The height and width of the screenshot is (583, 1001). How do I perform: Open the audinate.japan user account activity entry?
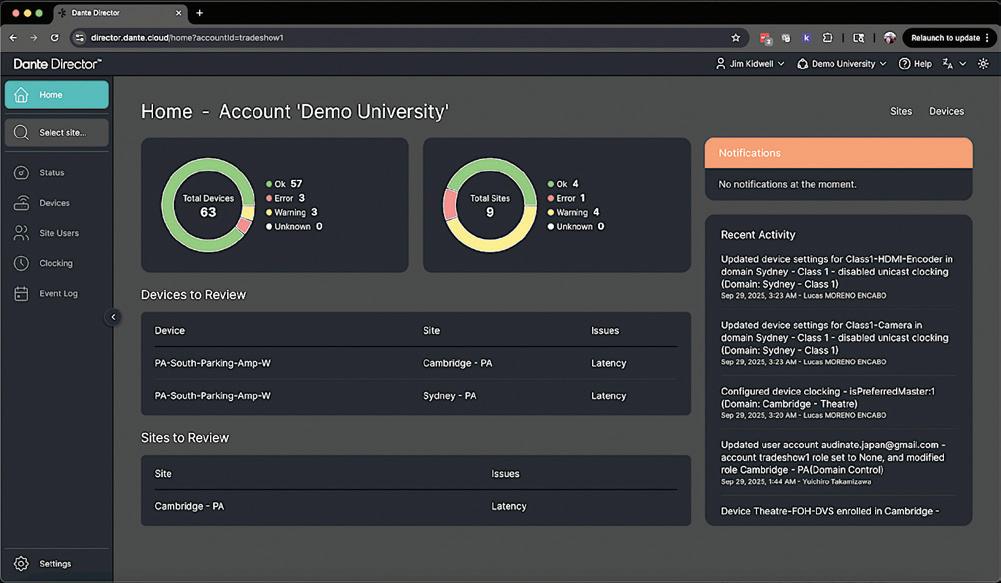point(833,462)
